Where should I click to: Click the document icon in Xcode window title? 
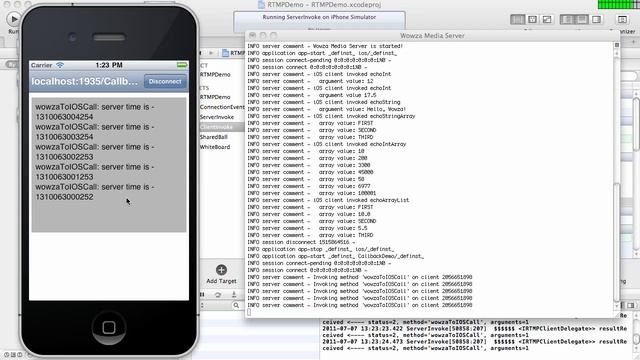pyautogui.click(x=262, y=4)
